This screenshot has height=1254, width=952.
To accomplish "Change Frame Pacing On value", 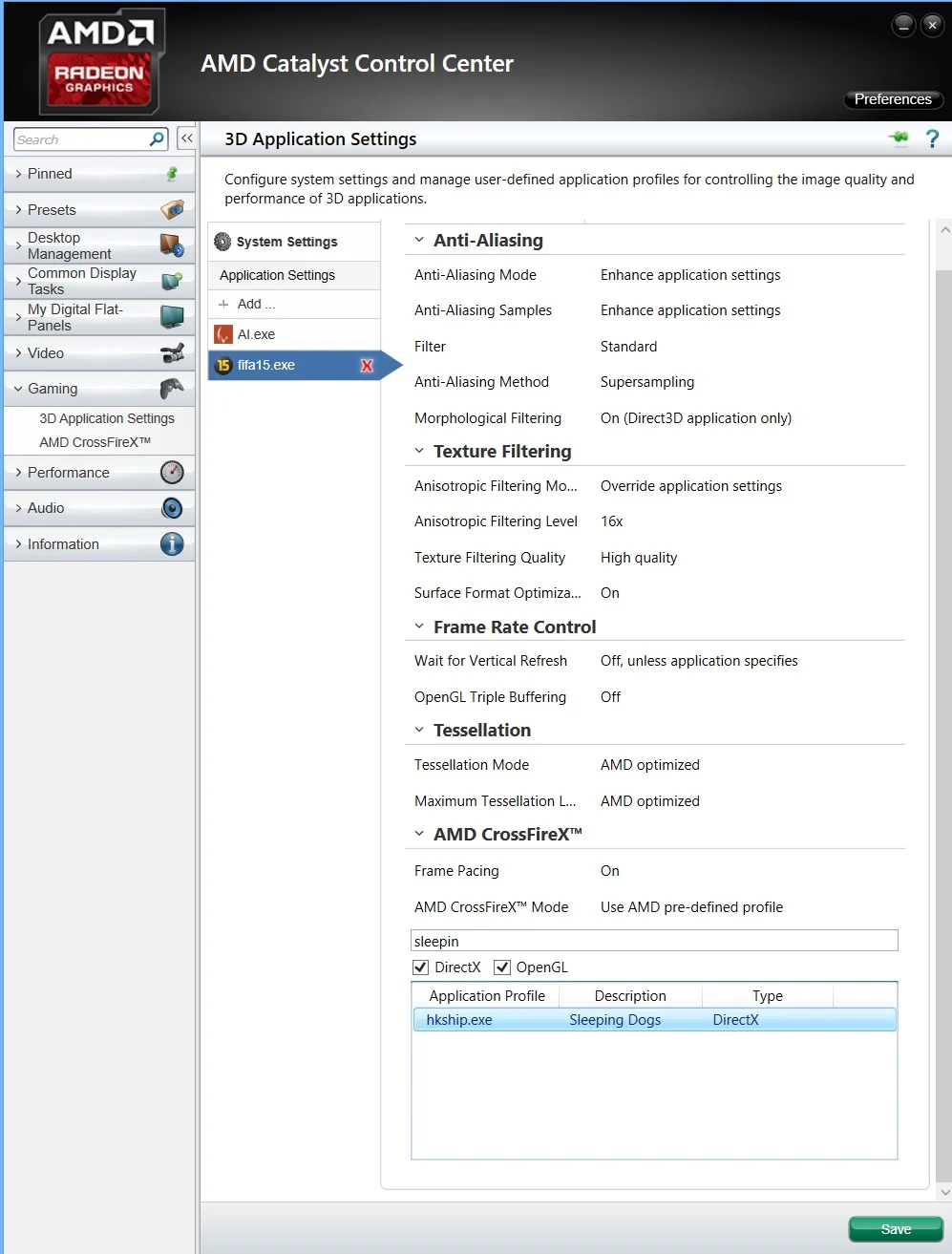I will [610, 871].
